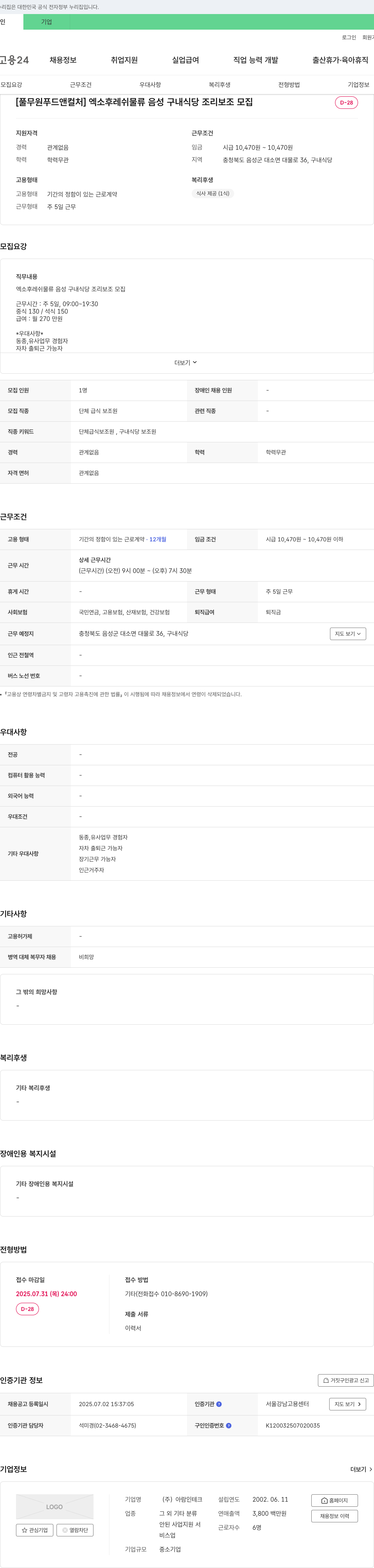This screenshot has width=374, height=1568.
Task: Click 퇴직금 value in 퇴직급여 row
Action: (x=273, y=612)
